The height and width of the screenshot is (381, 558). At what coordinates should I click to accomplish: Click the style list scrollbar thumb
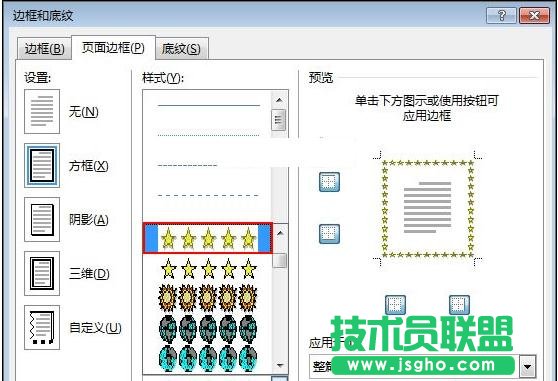pyautogui.click(x=279, y=120)
